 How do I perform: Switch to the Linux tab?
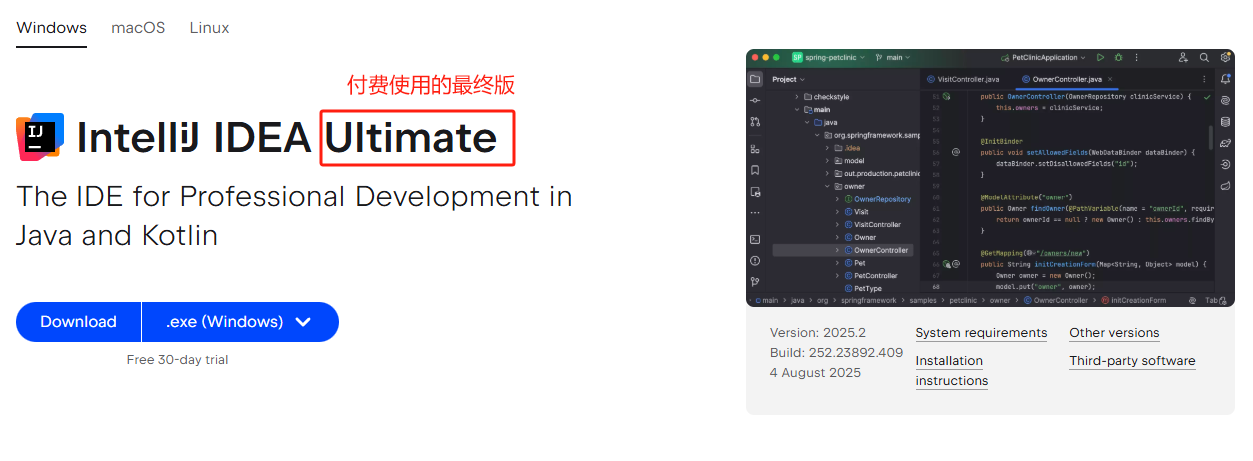click(x=210, y=28)
